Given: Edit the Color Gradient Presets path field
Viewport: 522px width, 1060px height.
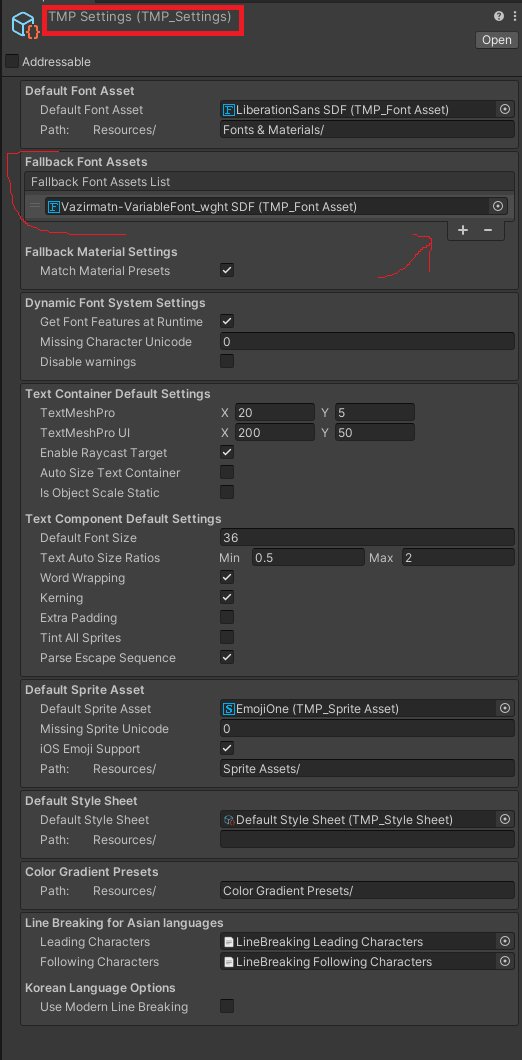Looking at the screenshot, I should (367, 890).
